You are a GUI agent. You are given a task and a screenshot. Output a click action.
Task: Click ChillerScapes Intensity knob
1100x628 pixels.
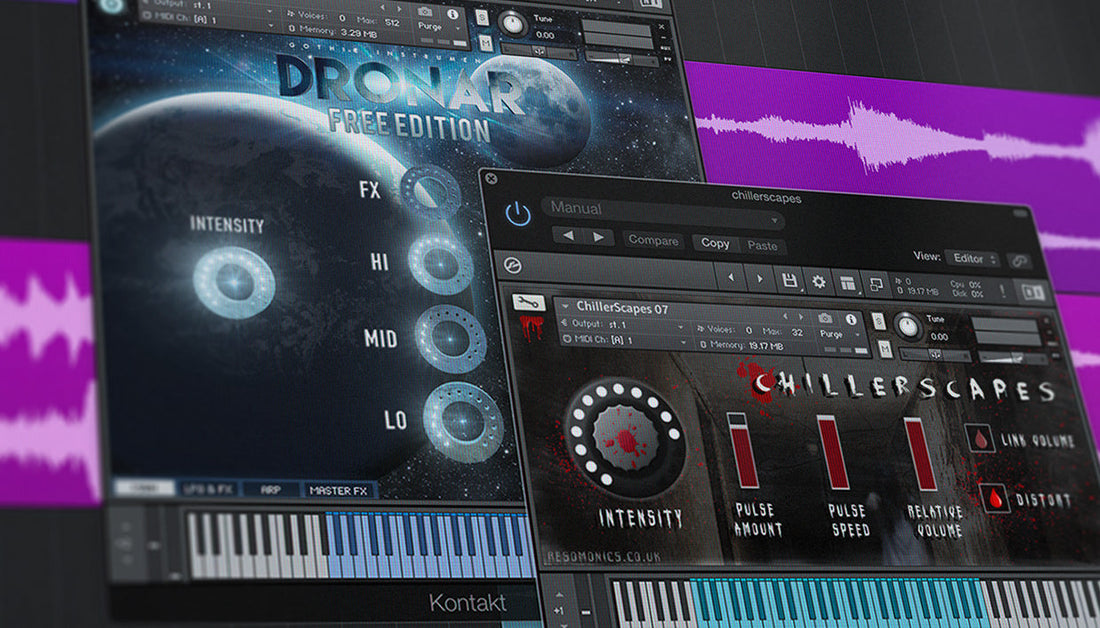625,437
